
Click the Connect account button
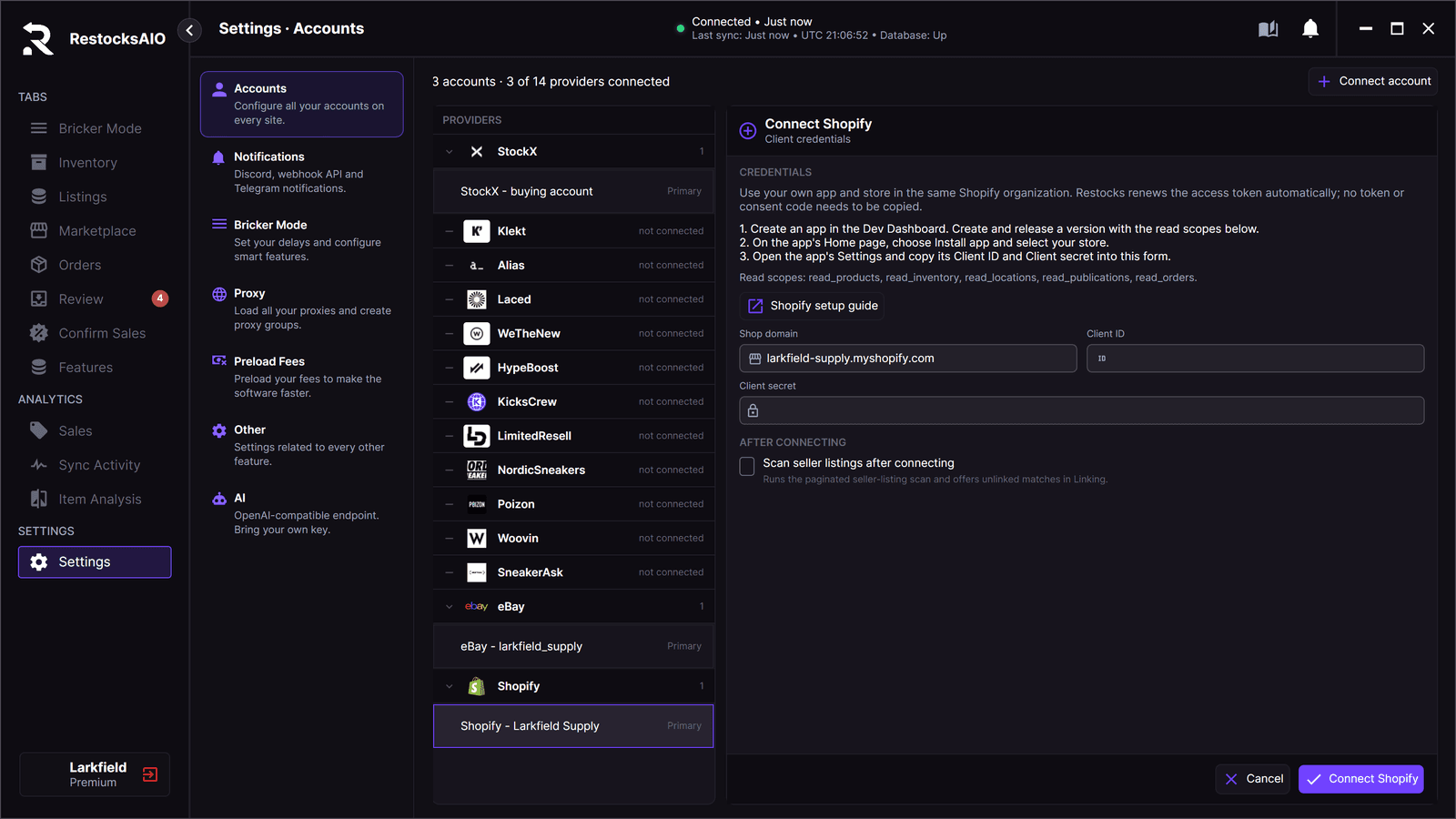click(x=1373, y=81)
